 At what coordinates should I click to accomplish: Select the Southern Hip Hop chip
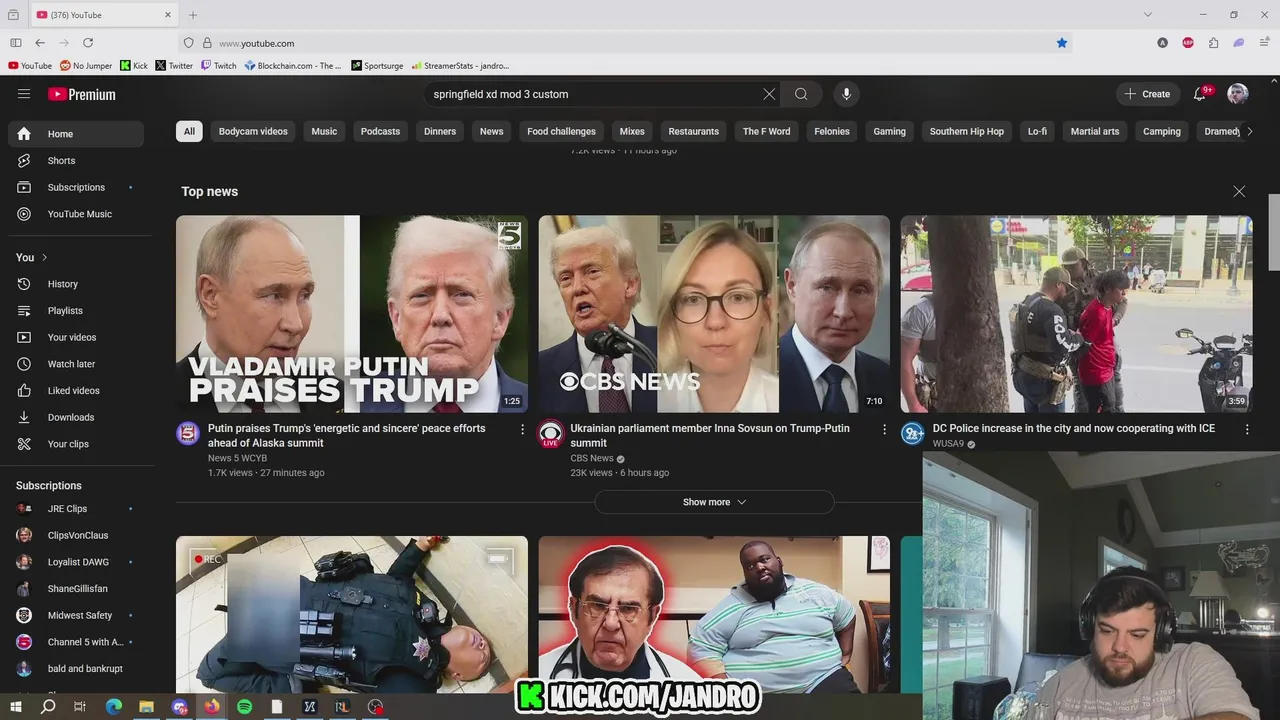tap(967, 131)
